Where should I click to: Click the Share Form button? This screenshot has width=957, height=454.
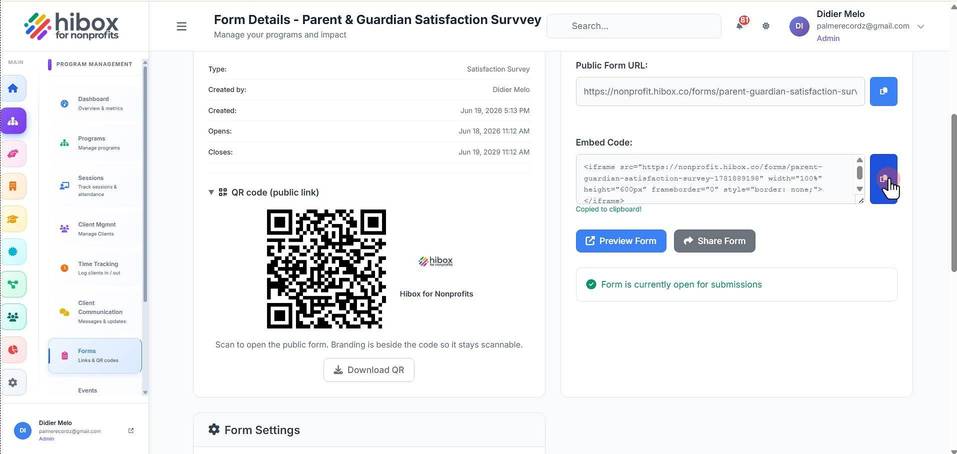point(715,241)
